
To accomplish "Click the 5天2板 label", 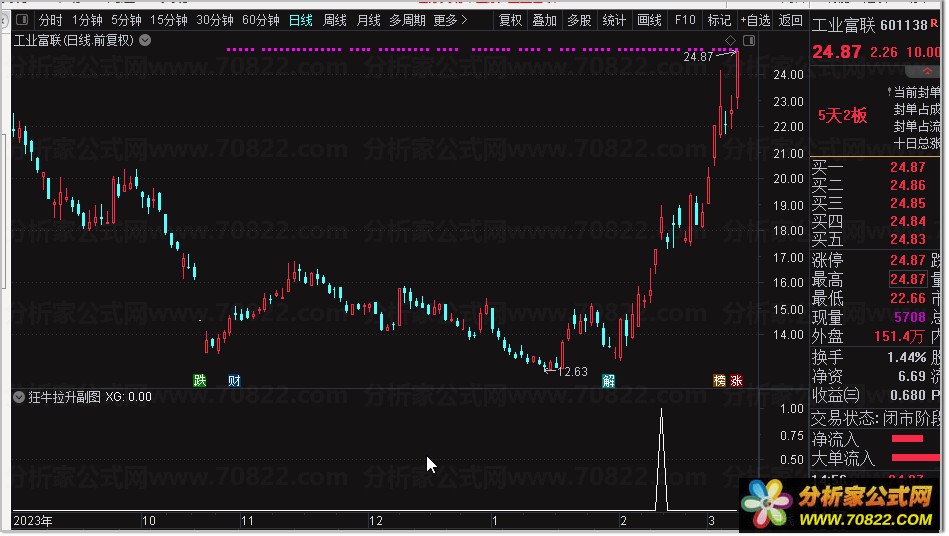I will (842, 116).
